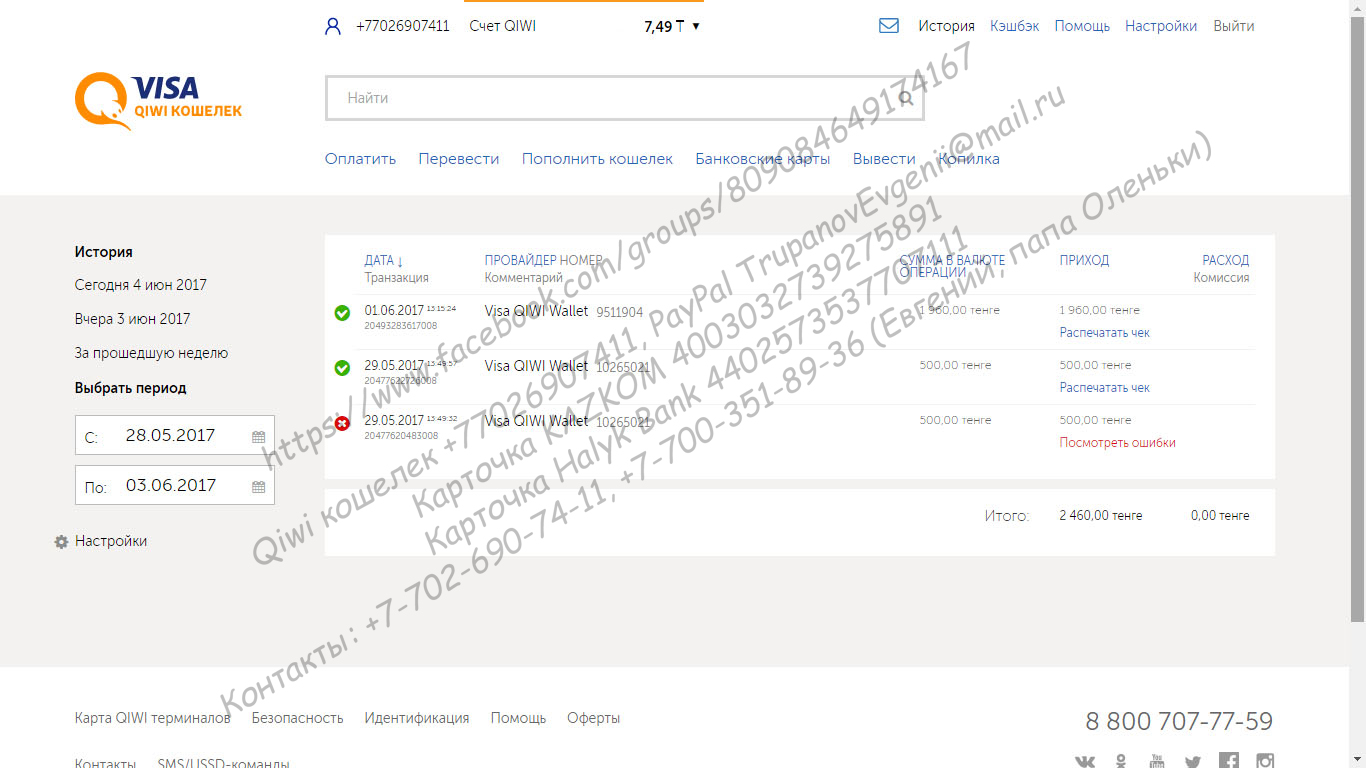1366x768 pixels.
Task: Filter history by Сегодня 4 июн 2017
Action: (141, 285)
